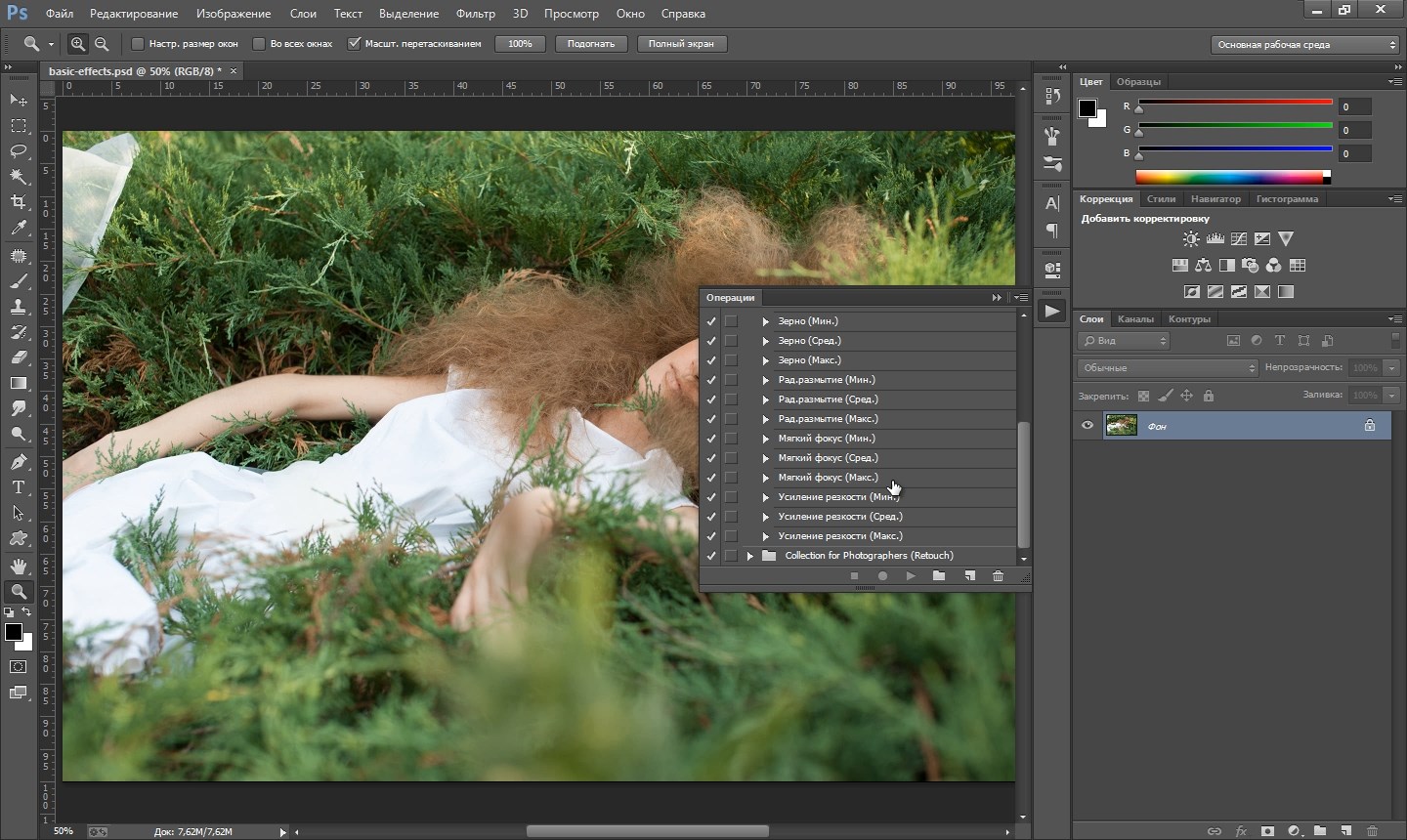Click the blue B slider in Цвет panel
The image size is (1407, 840).
click(1235, 150)
